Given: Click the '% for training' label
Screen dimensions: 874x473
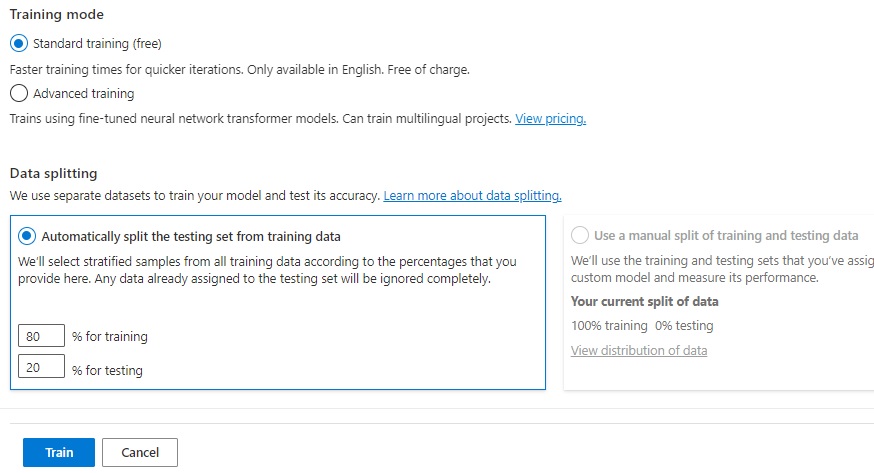Looking at the screenshot, I should 110,338.
